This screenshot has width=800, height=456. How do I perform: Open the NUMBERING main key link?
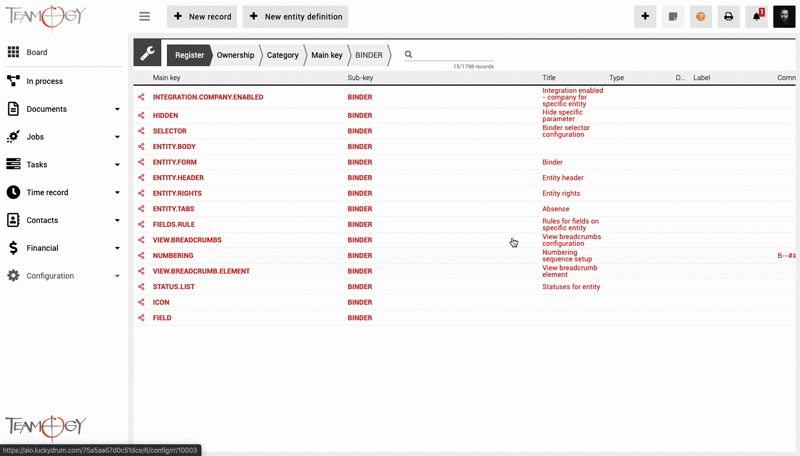click(x=173, y=256)
